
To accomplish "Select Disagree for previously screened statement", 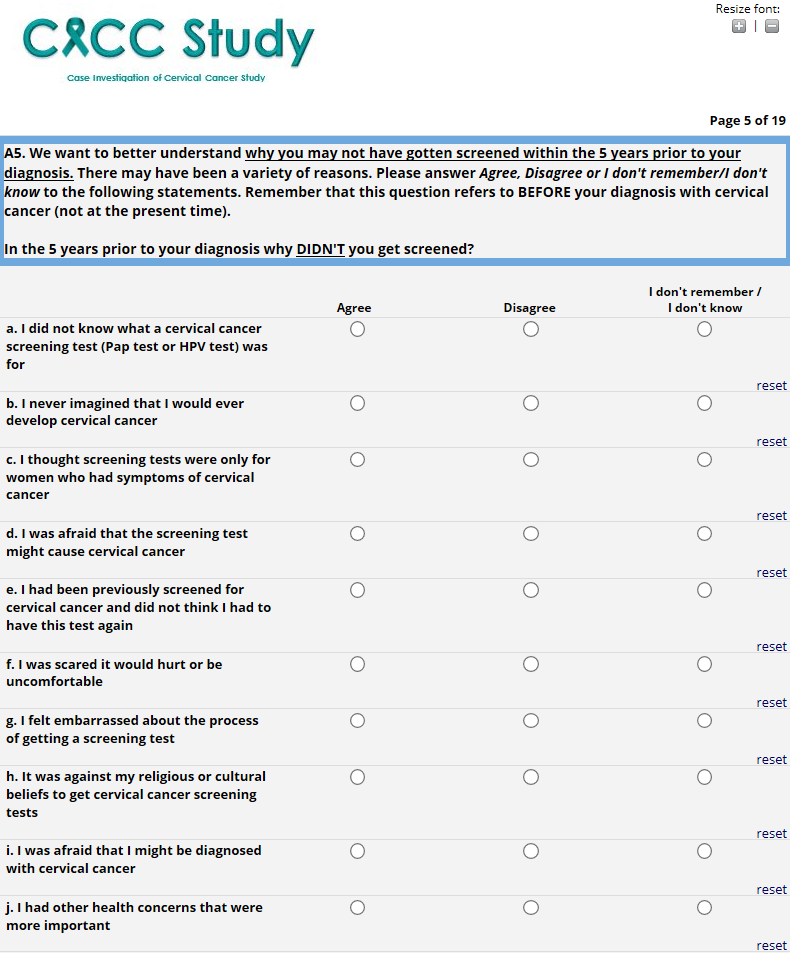I will 531,590.
